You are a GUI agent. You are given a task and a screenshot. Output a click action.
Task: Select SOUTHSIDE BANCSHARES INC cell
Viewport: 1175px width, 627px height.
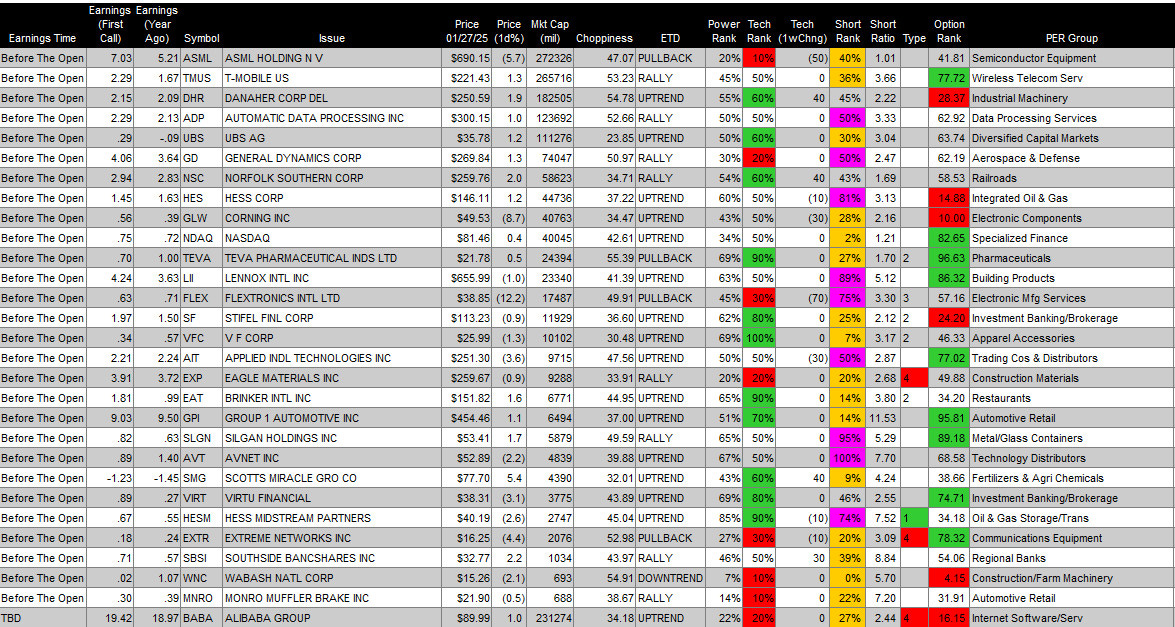click(x=332, y=558)
